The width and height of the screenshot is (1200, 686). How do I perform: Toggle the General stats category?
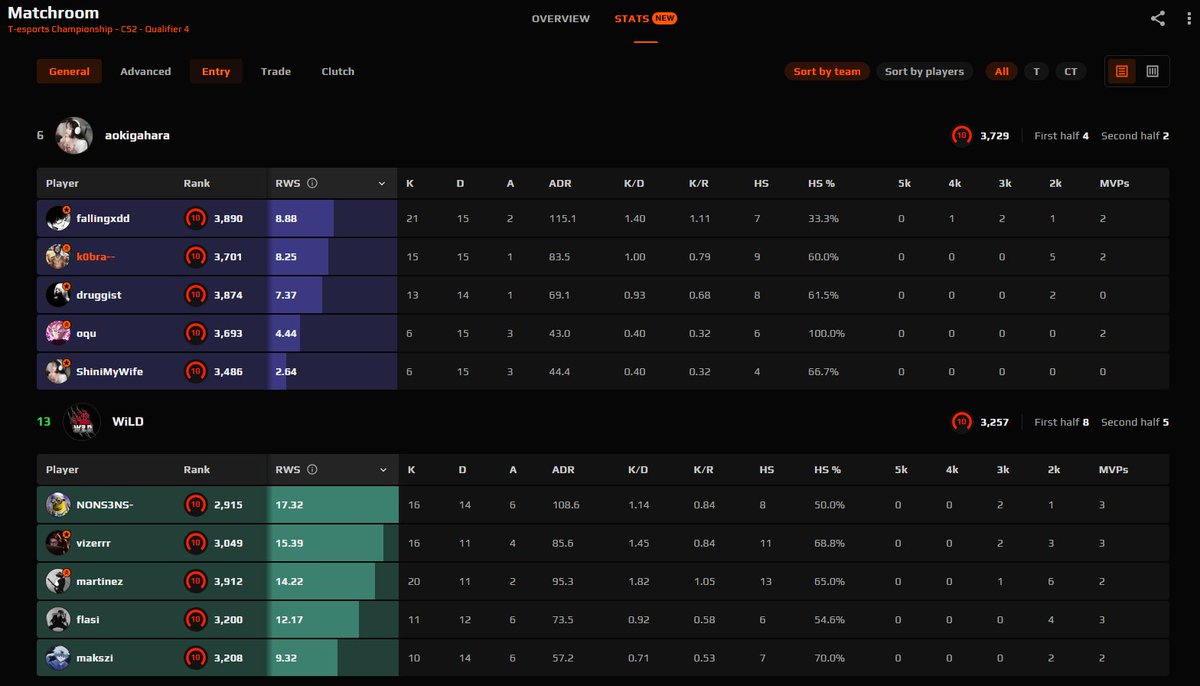(x=69, y=71)
